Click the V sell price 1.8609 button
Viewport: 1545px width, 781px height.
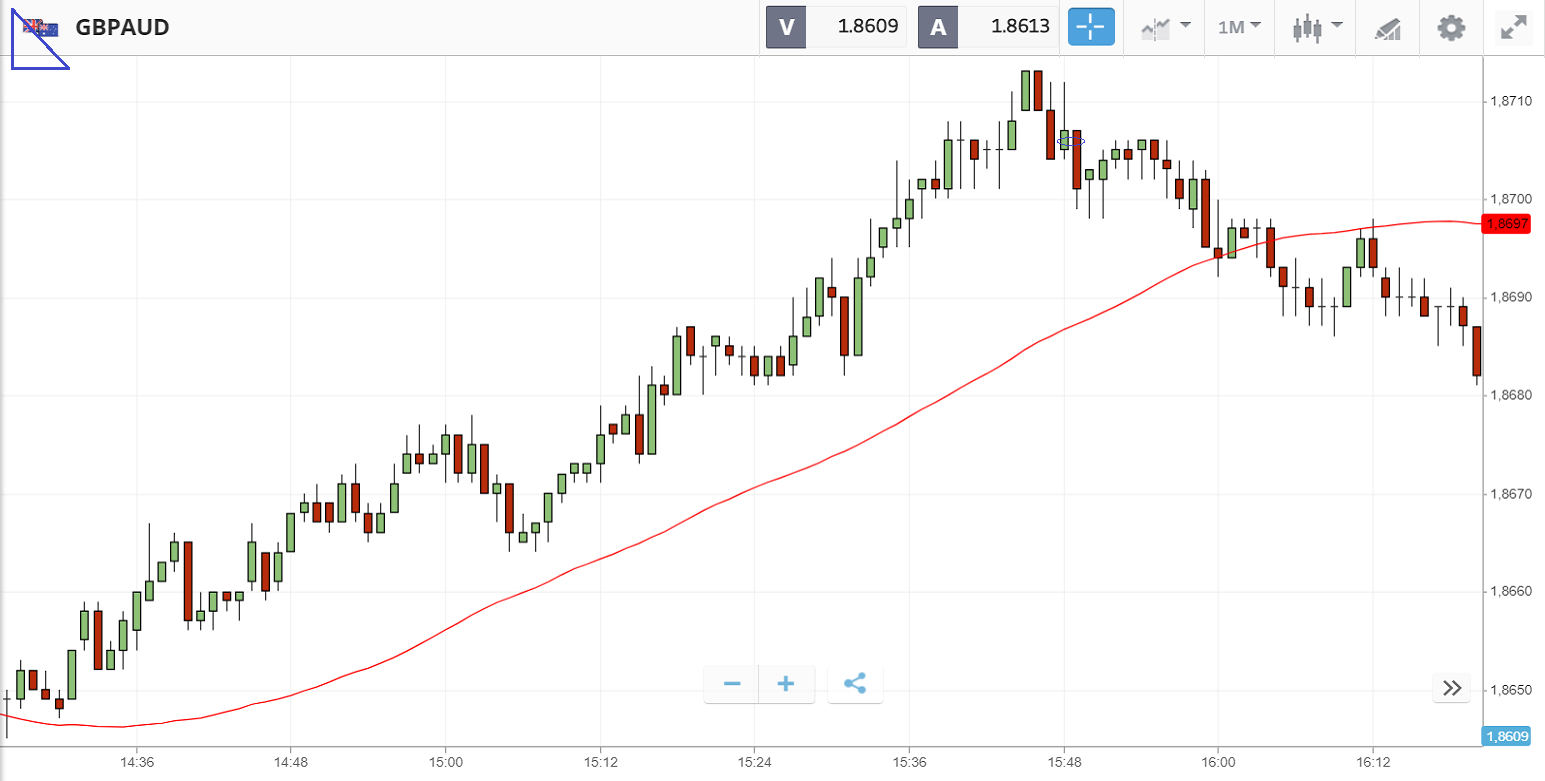[836, 27]
